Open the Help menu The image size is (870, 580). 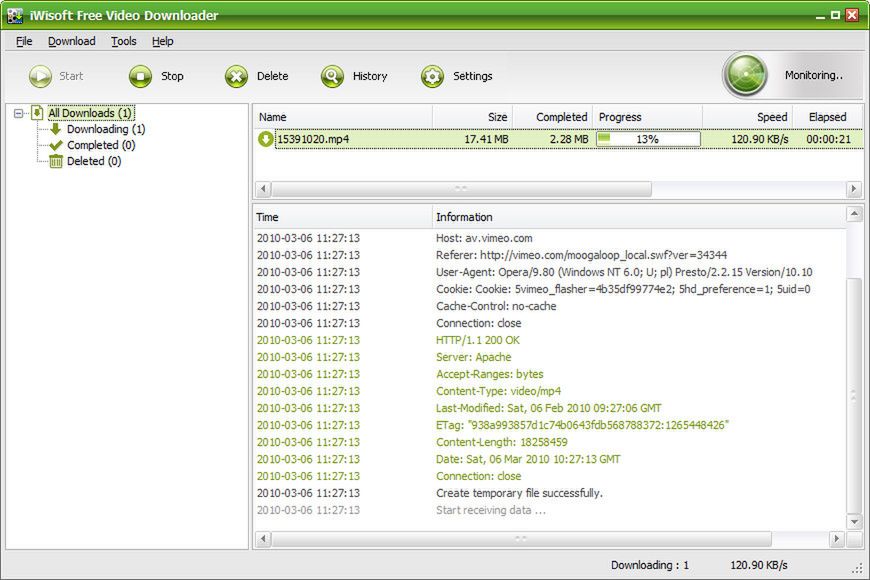click(163, 41)
